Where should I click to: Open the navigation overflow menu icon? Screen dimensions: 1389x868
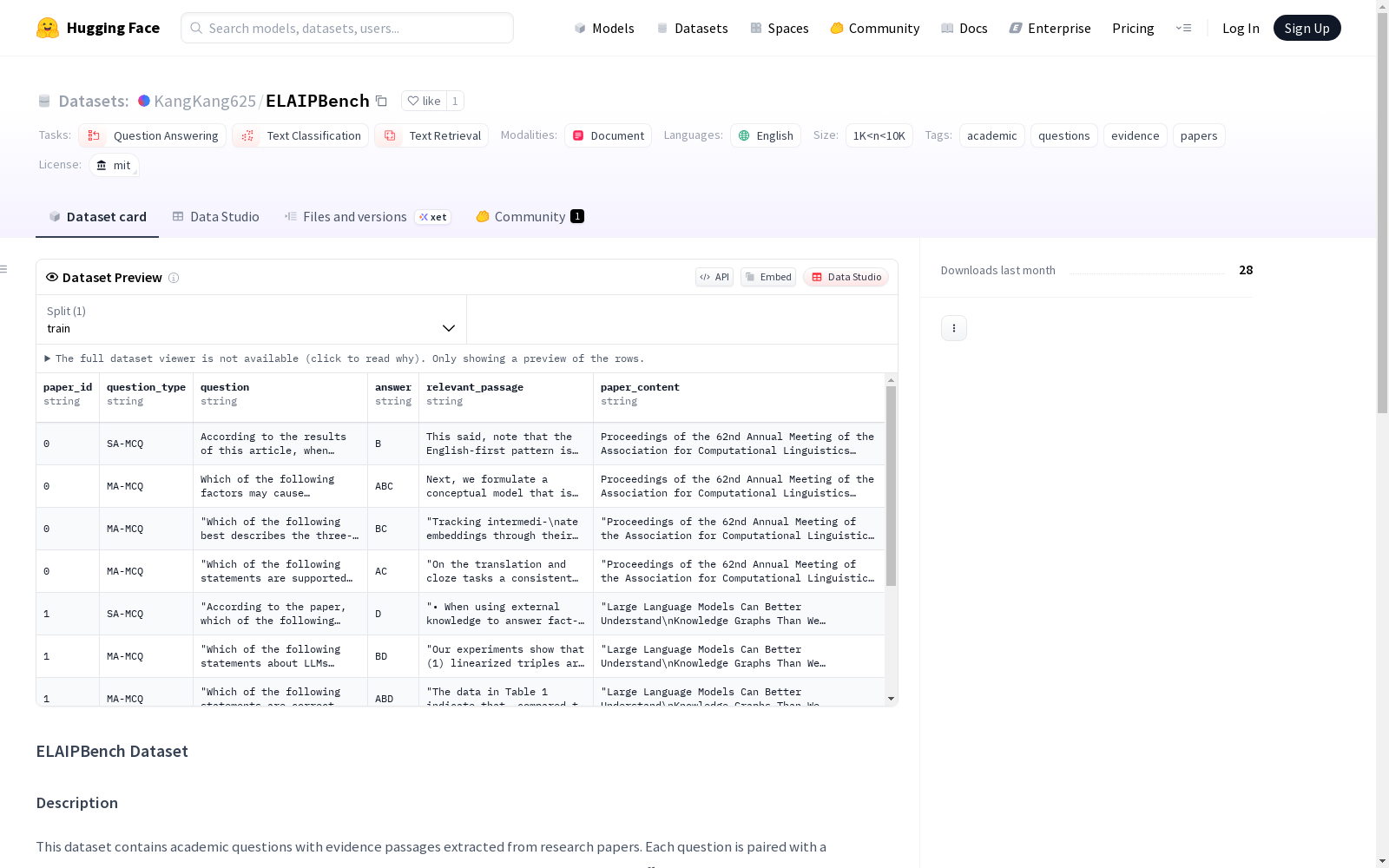[x=1183, y=28]
